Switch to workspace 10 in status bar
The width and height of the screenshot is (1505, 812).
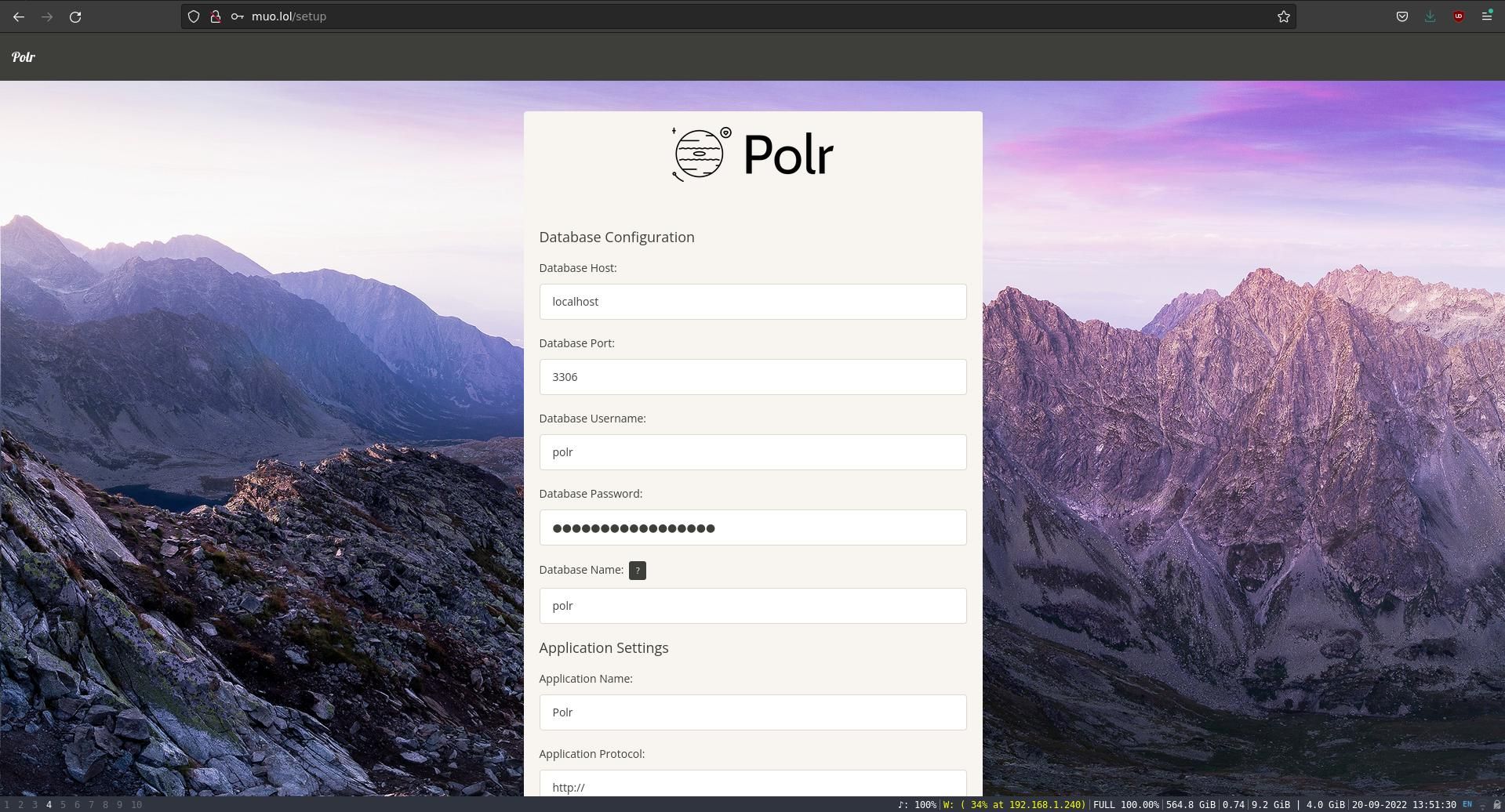tap(136, 805)
